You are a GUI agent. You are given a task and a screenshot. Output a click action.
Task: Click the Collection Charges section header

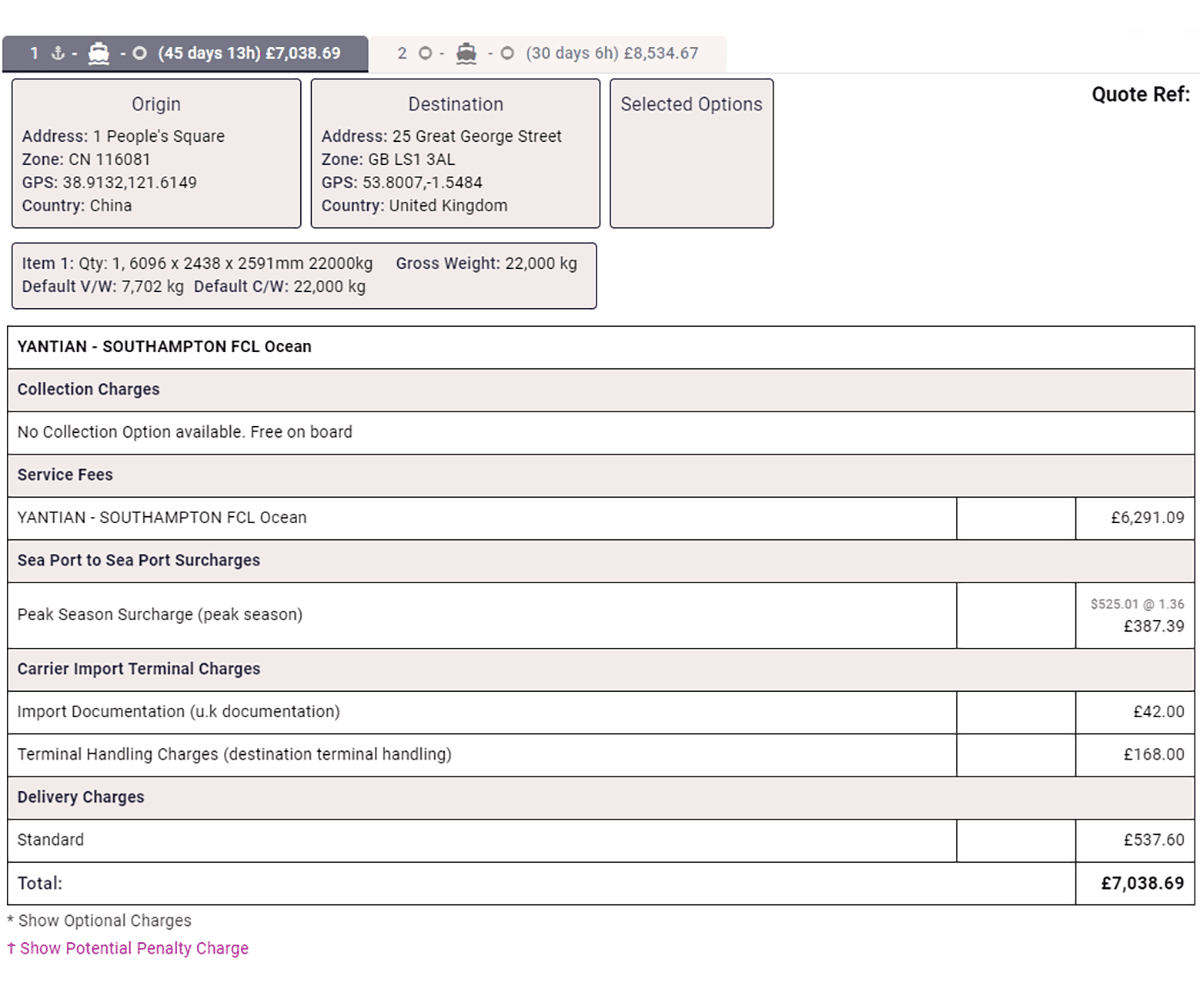[88, 389]
